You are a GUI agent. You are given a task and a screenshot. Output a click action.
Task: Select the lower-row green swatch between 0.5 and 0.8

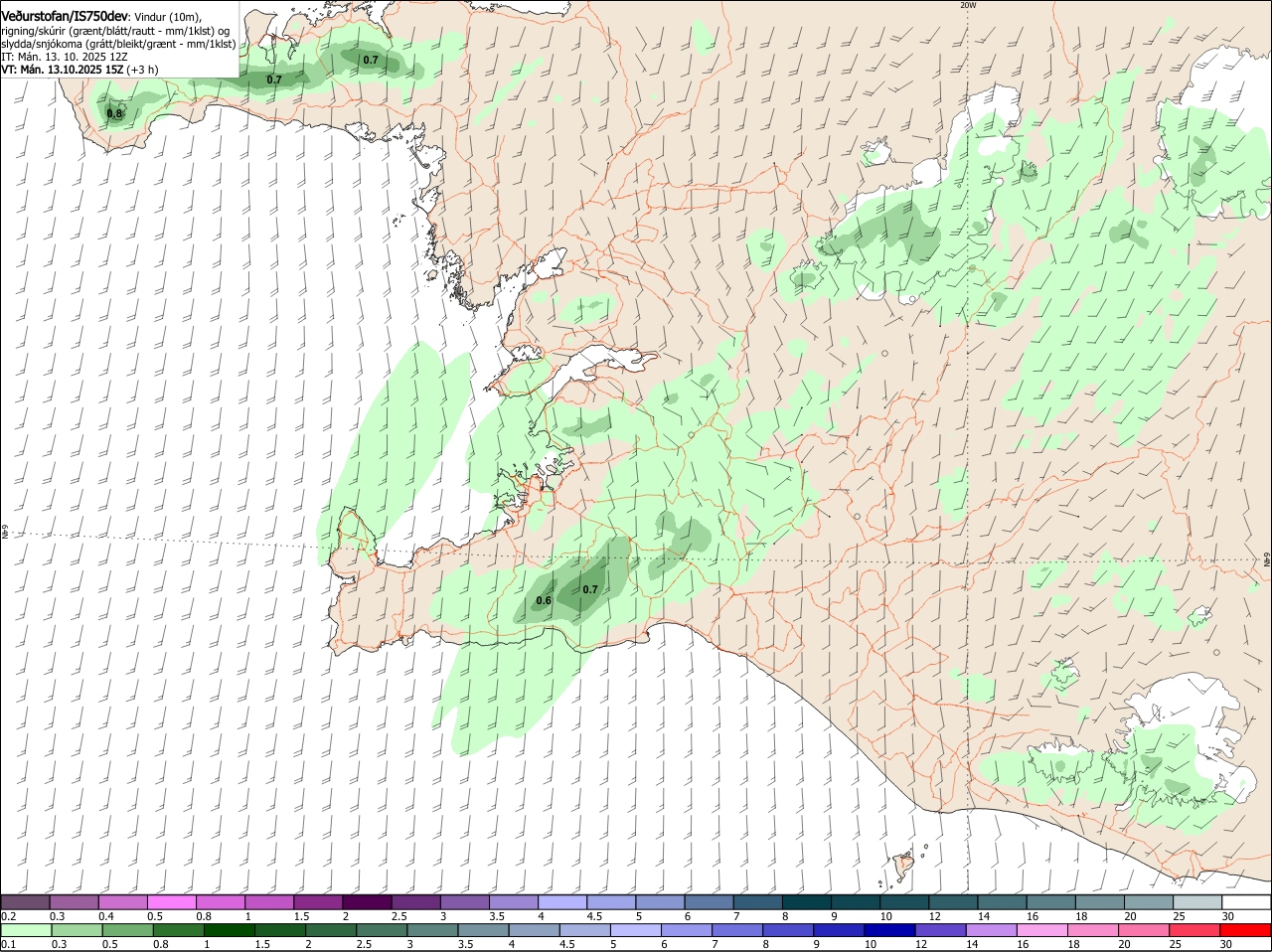pyautogui.click(x=127, y=930)
